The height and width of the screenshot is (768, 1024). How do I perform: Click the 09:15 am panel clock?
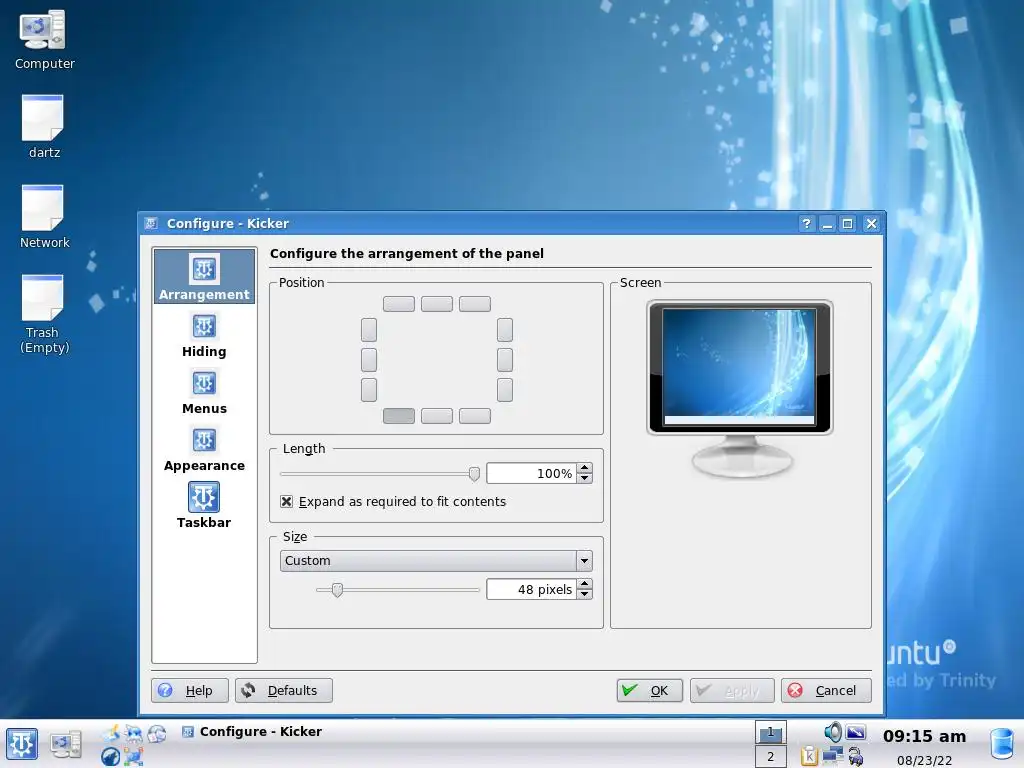click(x=924, y=737)
